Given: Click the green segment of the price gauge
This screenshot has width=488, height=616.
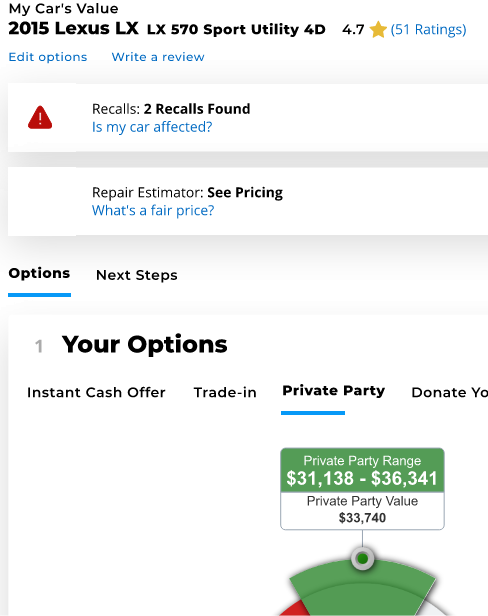Looking at the screenshot, I should coord(362,589).
